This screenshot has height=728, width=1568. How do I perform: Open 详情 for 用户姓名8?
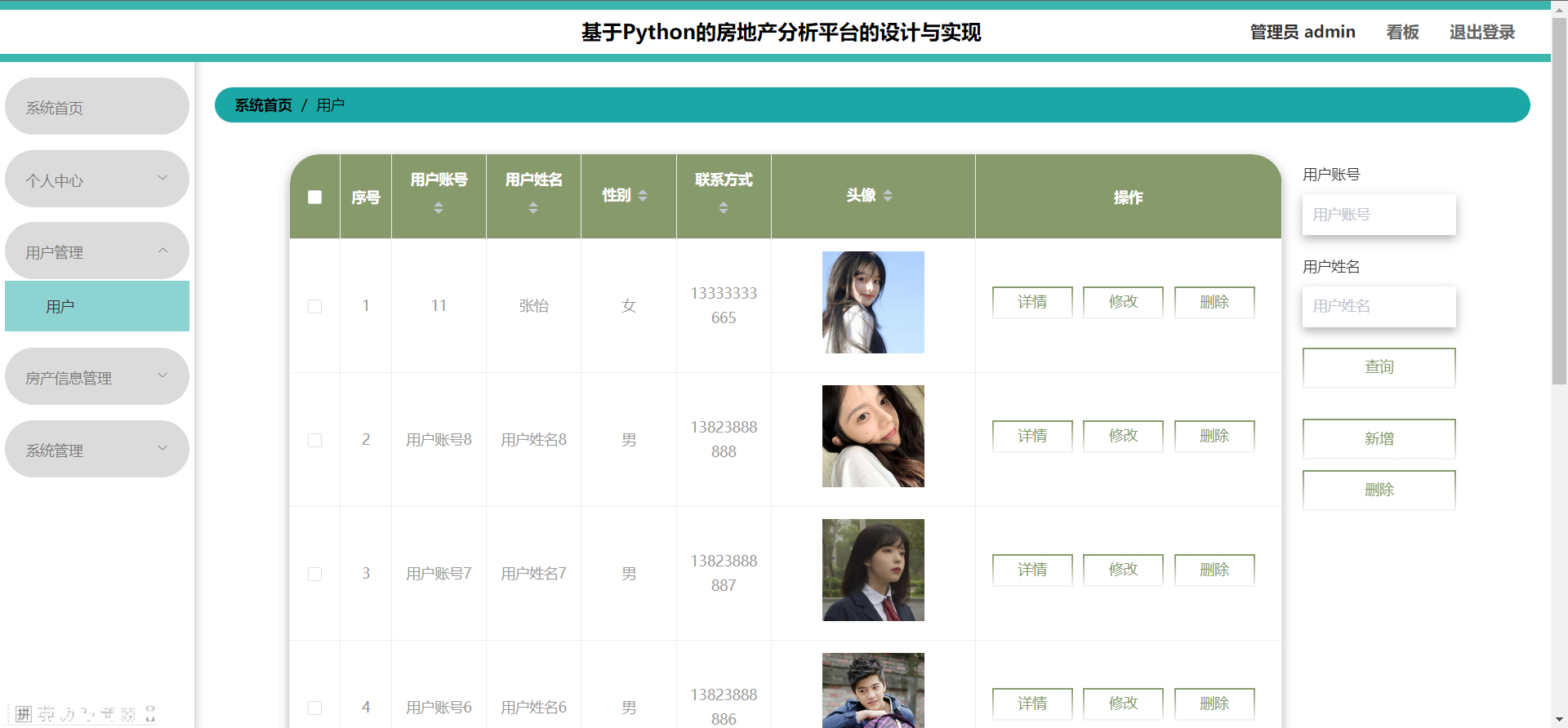click(x=1032, y=436)
